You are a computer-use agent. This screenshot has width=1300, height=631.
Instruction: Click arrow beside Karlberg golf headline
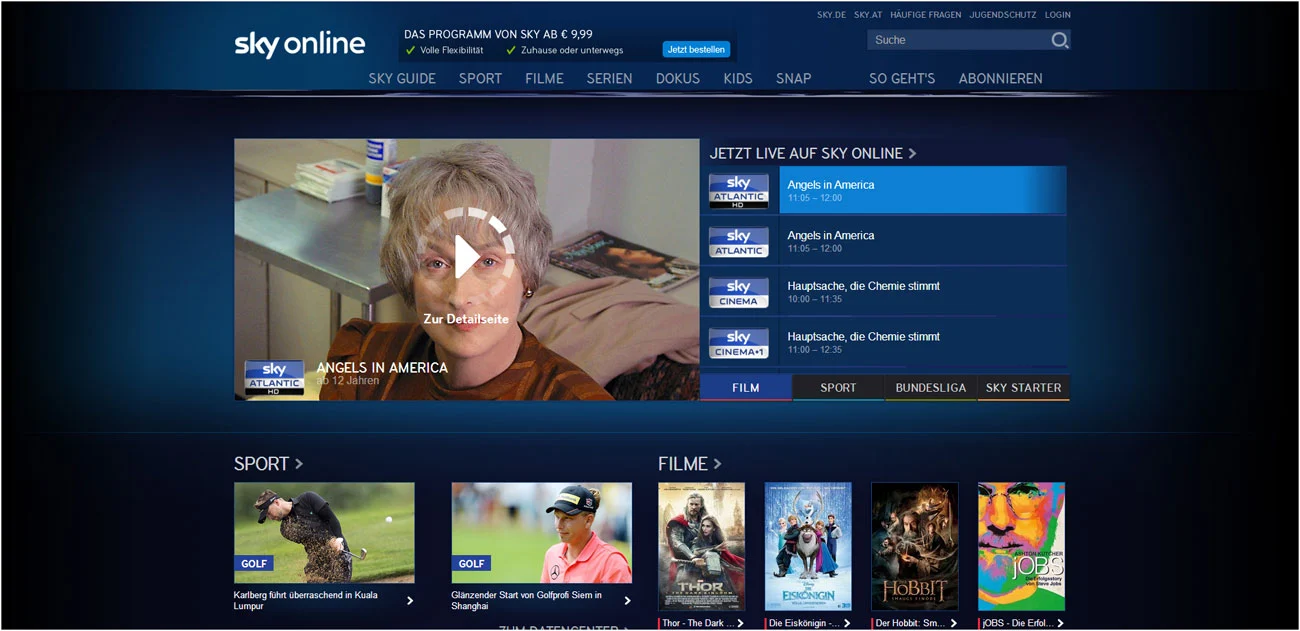tap(410, 601)
